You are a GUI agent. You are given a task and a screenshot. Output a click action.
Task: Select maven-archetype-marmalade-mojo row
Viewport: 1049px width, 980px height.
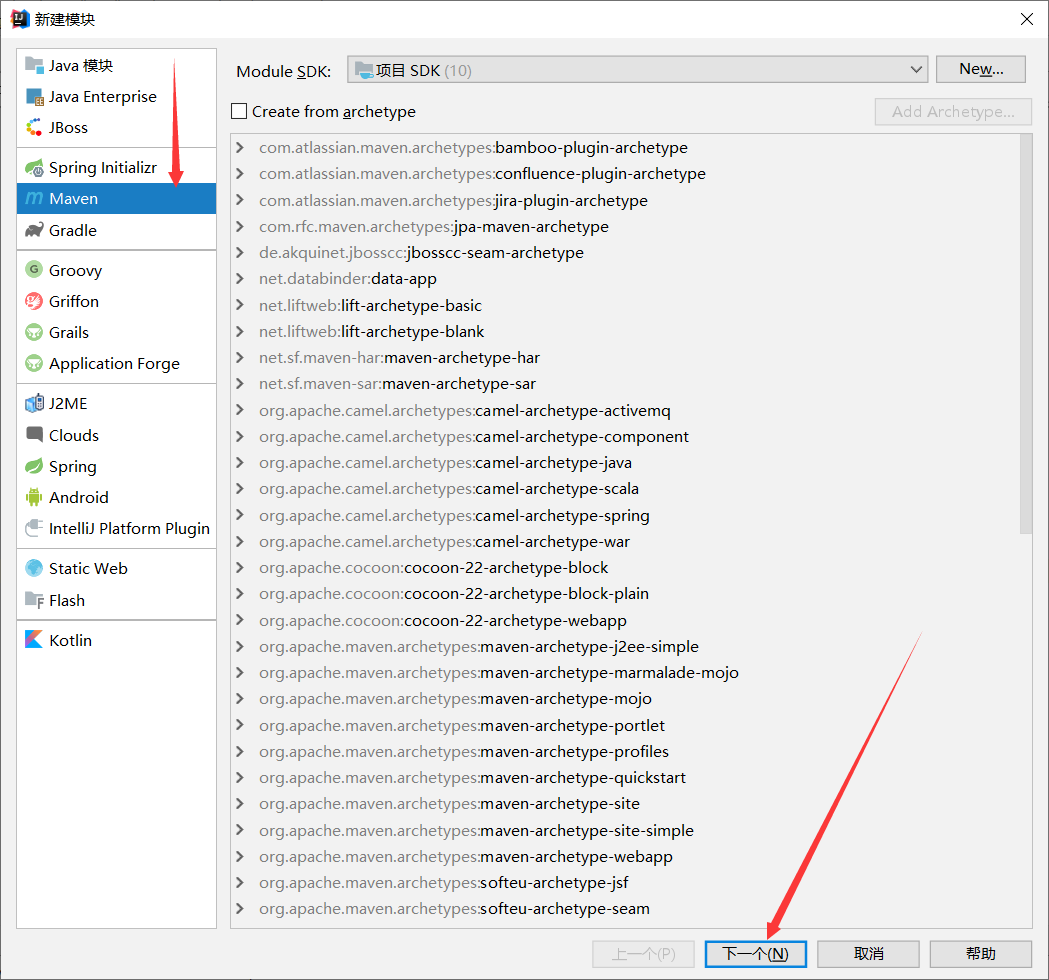(x=625, y=672)
